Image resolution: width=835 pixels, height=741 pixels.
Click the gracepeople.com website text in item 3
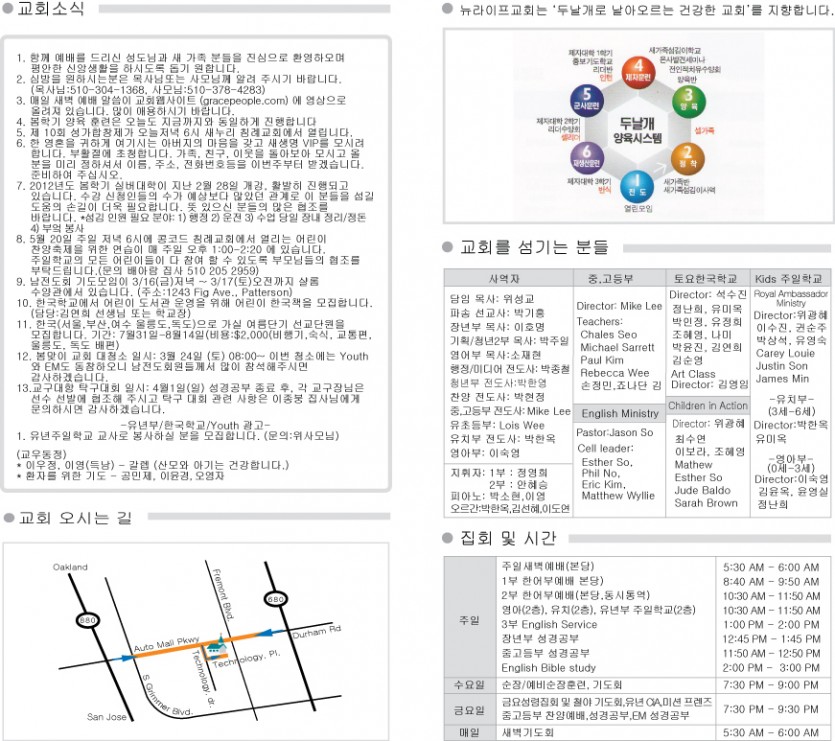[244, 101]
